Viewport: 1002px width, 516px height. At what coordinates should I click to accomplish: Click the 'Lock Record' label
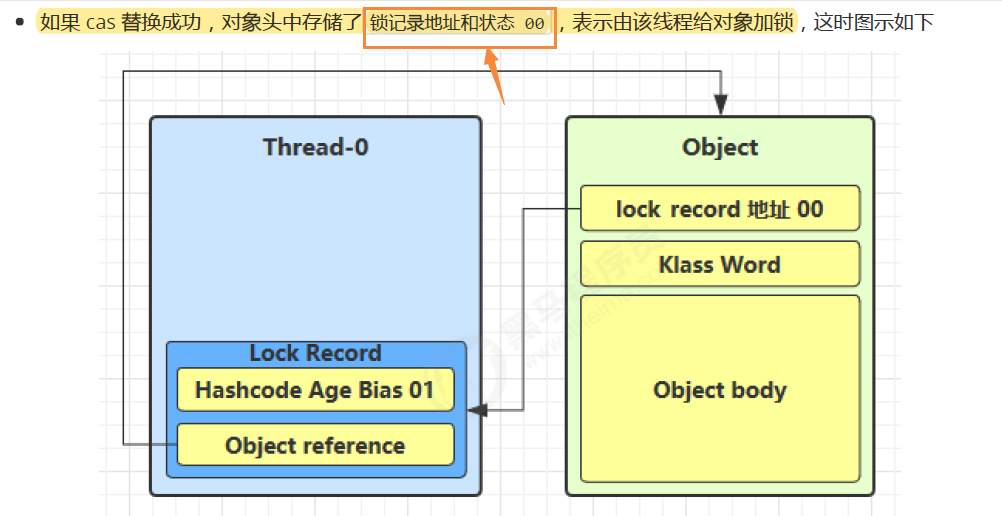pos(315,353)
